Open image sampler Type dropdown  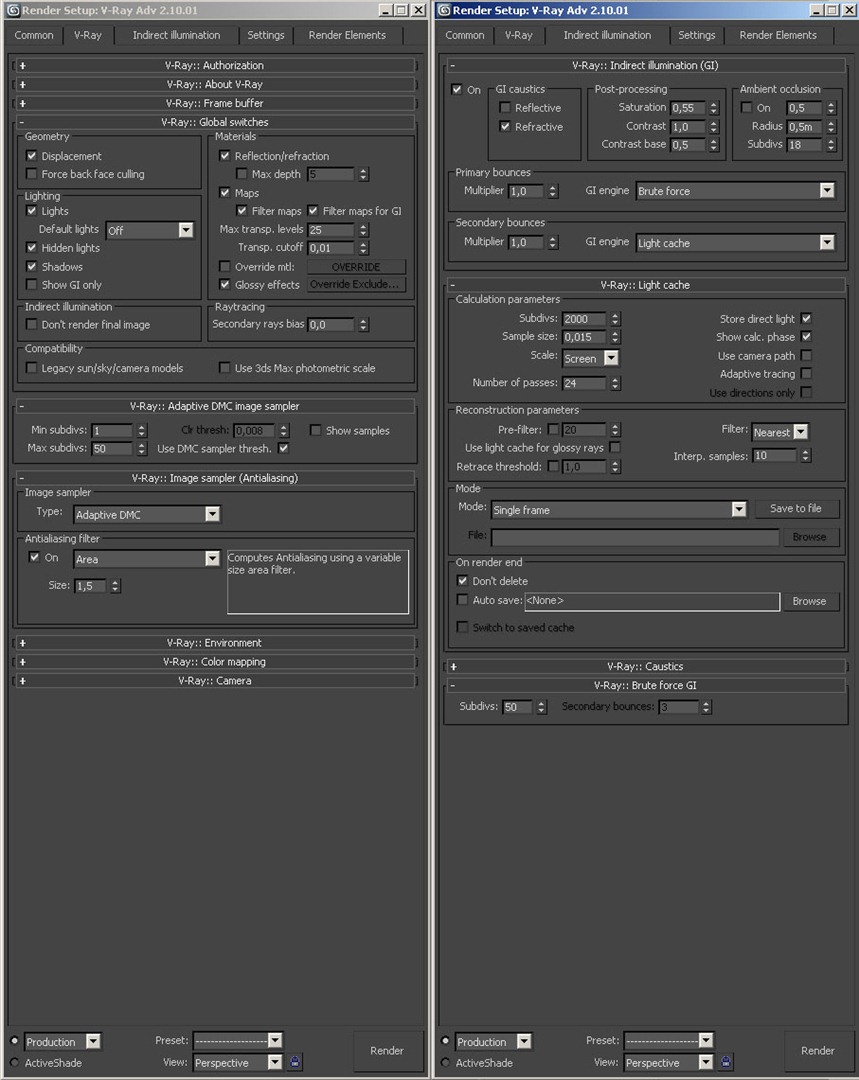147,514
